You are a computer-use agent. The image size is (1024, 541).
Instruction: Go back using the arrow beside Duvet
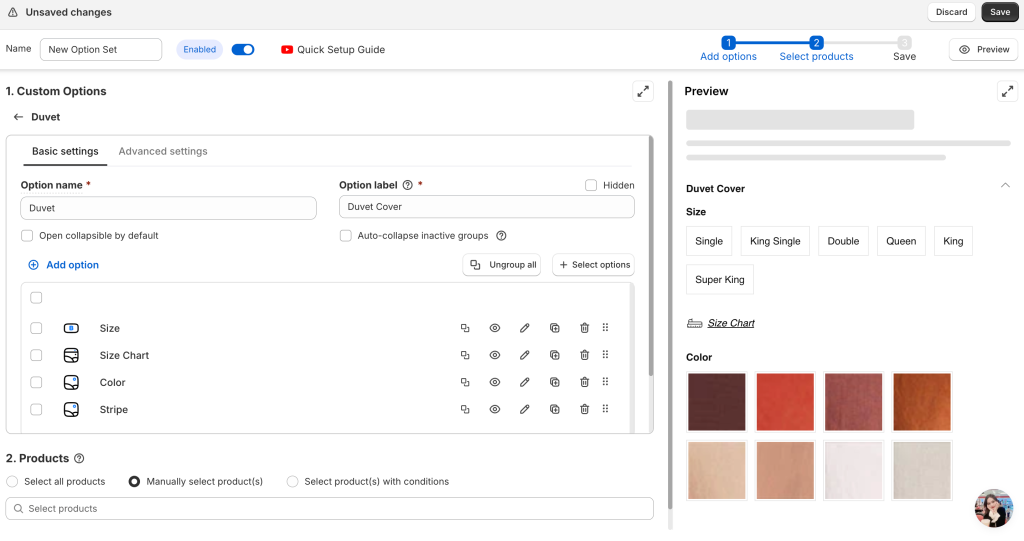[18, 117]
